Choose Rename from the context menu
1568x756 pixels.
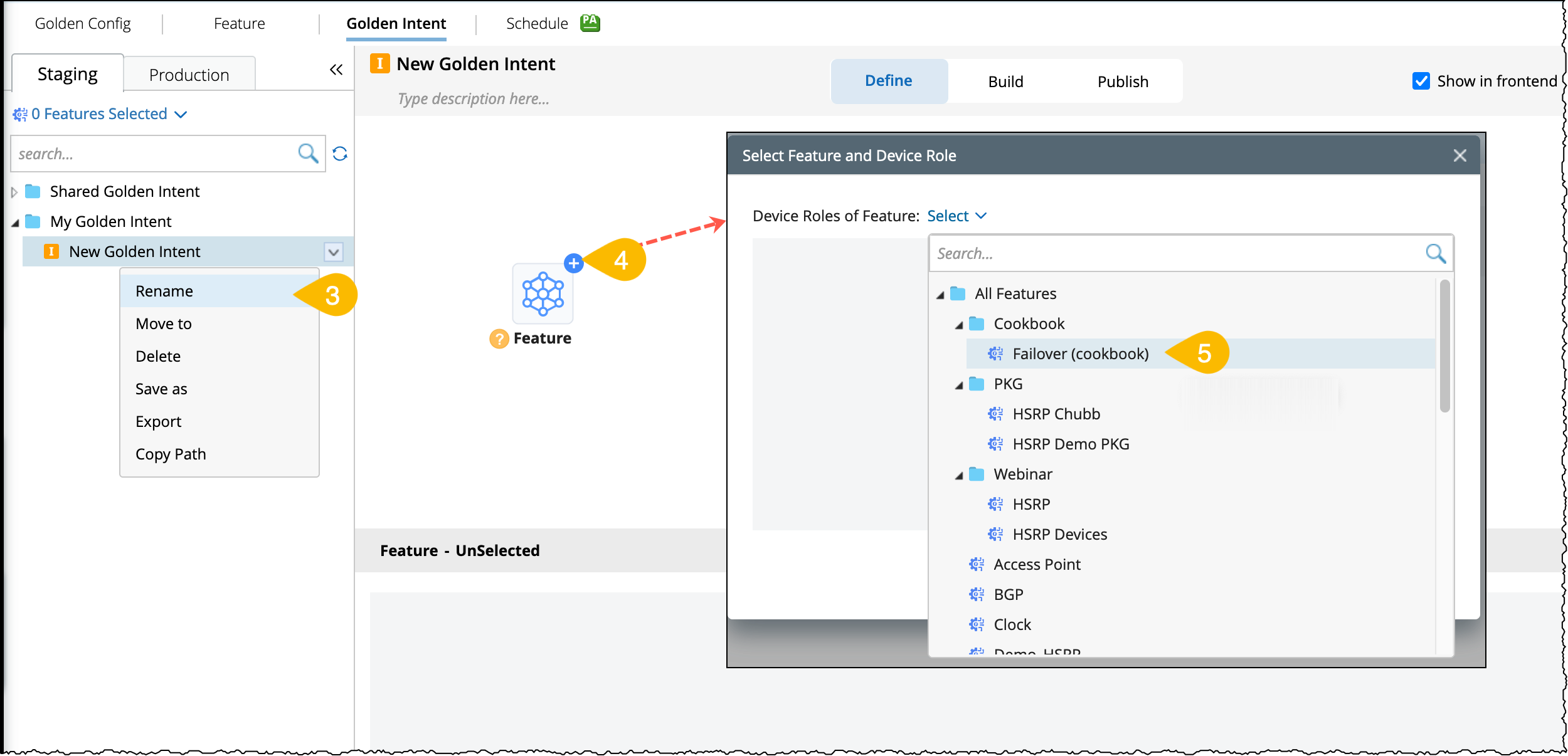[x=164, y=291]
